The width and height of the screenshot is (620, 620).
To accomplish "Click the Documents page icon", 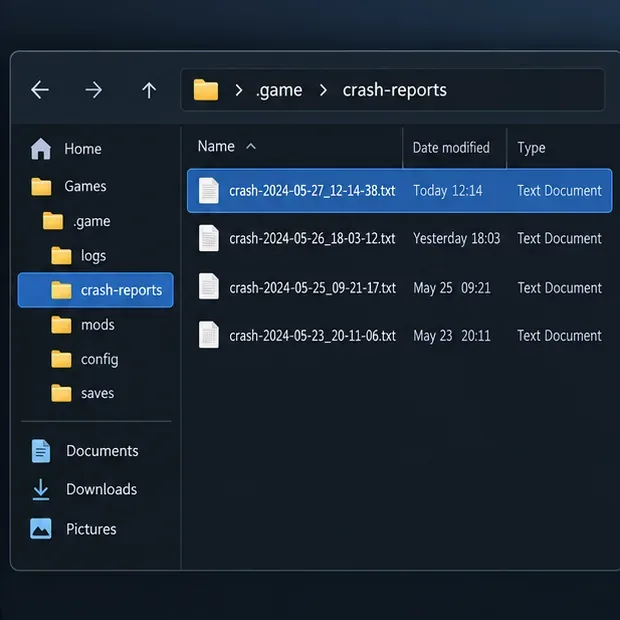I will tap(41, 451).
